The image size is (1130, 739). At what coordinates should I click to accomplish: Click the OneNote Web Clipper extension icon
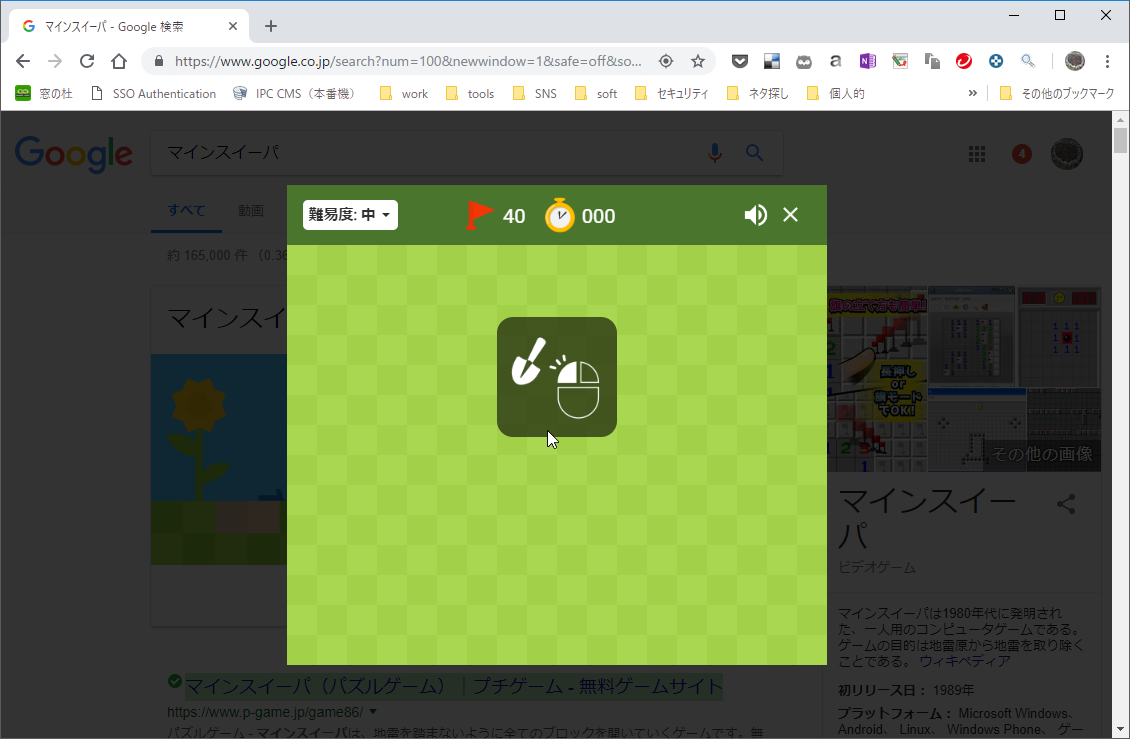click(867, 60)
